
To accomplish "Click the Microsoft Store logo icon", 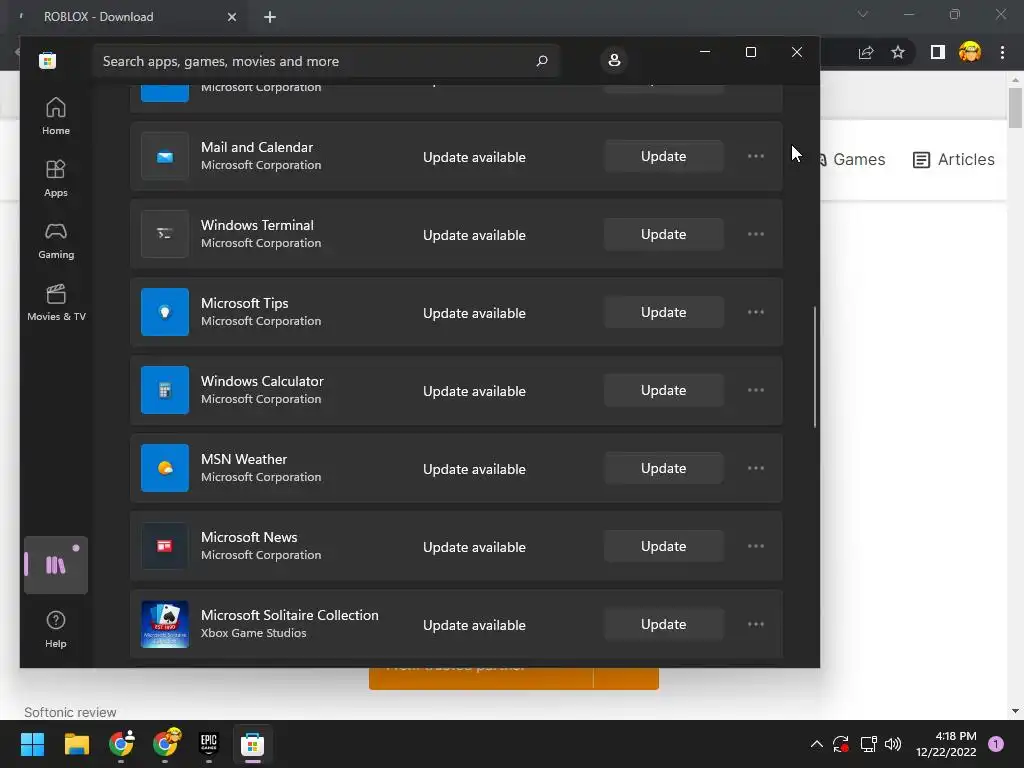I will 48,61.
